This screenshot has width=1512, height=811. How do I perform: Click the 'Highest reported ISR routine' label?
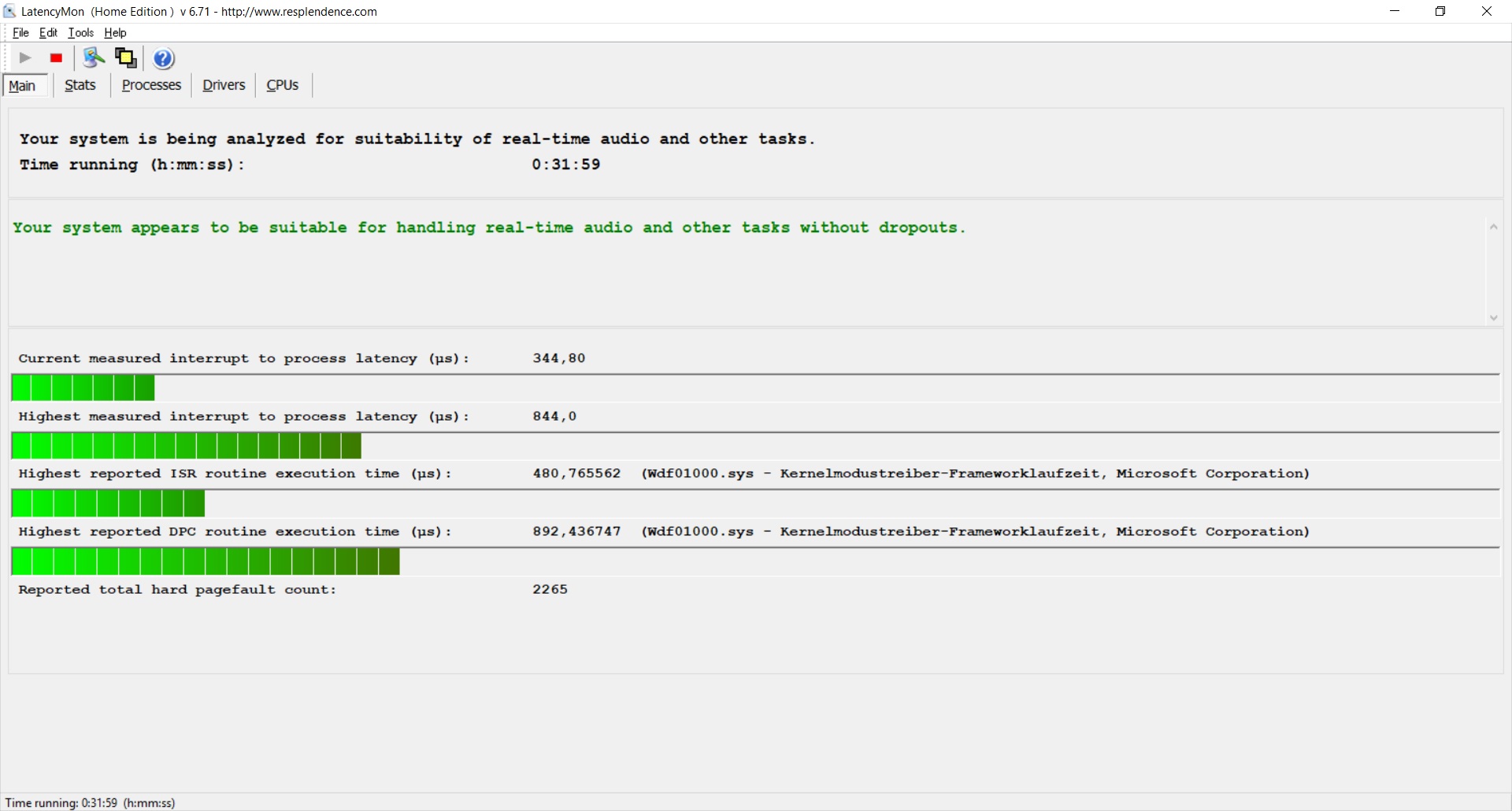235,474
